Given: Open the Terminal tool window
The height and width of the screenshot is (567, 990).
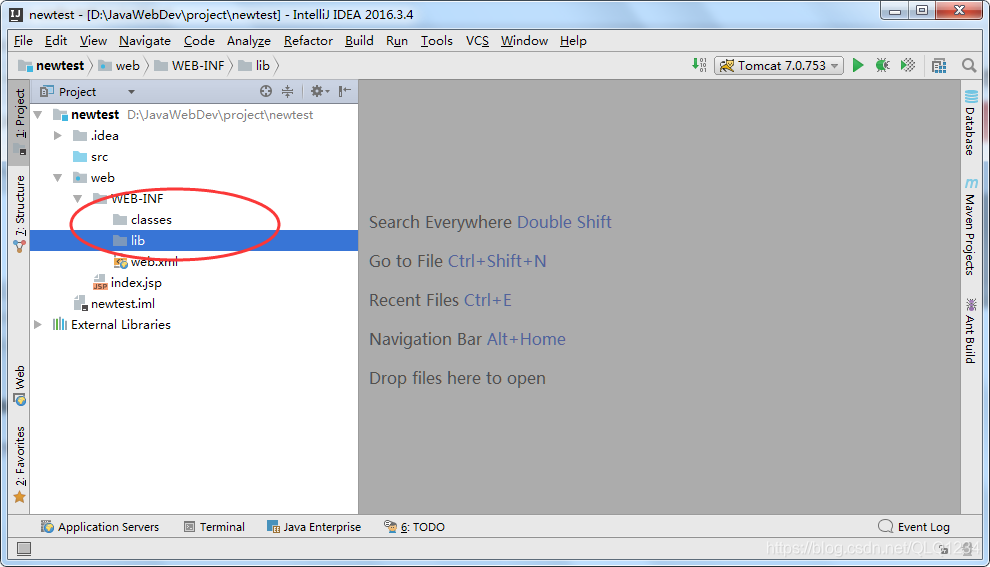Looking at the screenshot, I should coord(214,527).
